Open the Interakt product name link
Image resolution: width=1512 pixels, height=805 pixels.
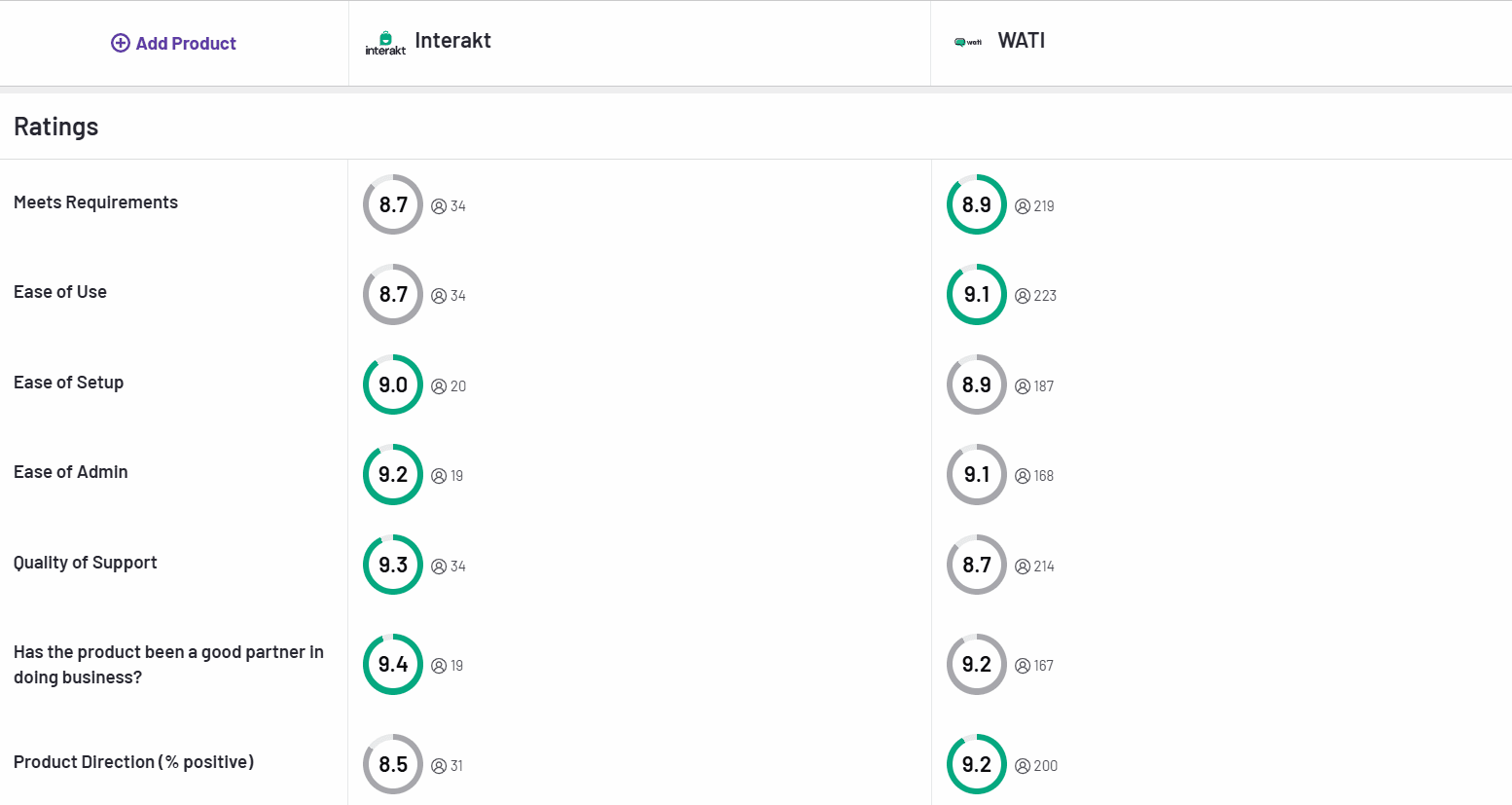[x=452, y=41]
